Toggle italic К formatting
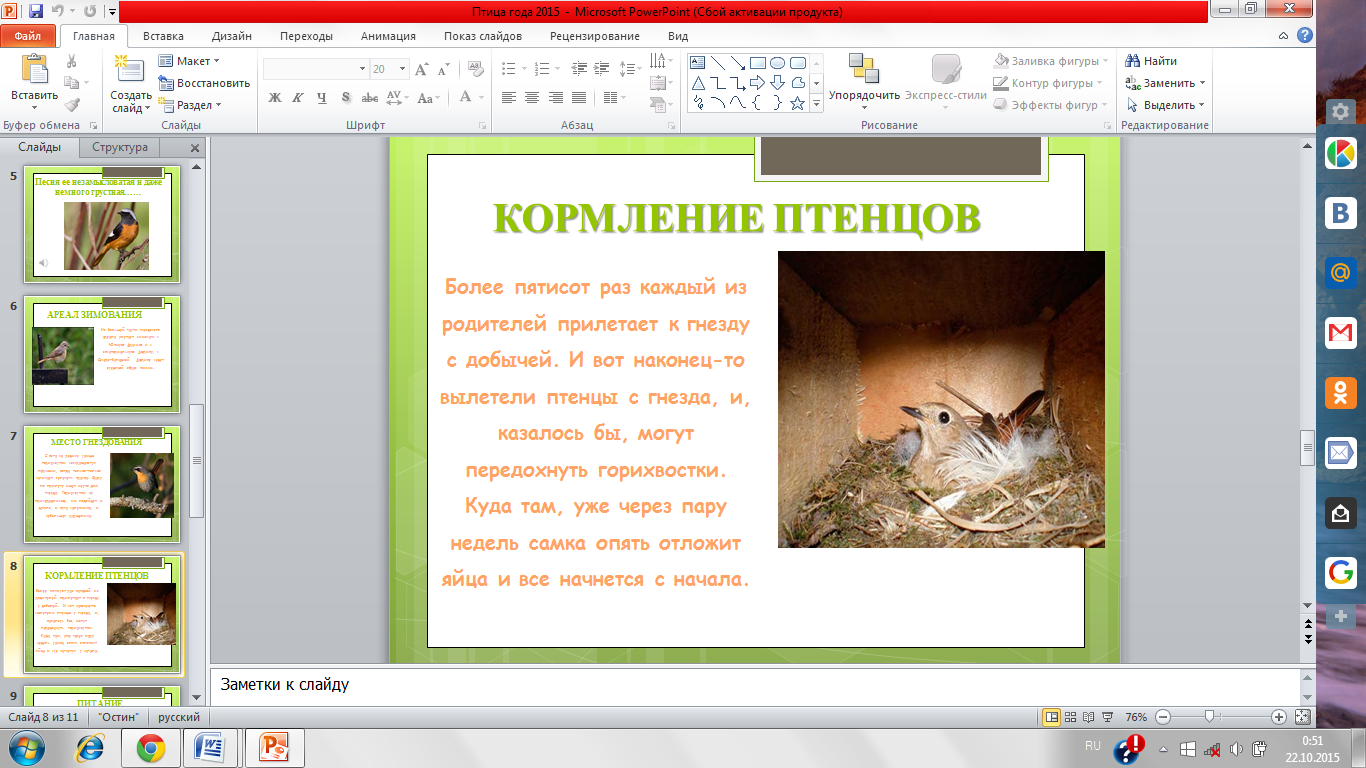Screen dimensions: 1366x768 point(298,98)
